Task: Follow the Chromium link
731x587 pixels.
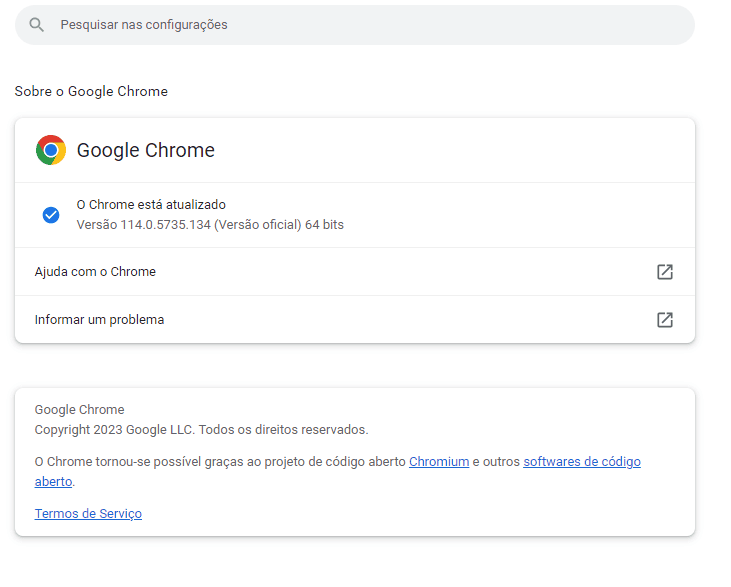Action: tap(439, 462)
